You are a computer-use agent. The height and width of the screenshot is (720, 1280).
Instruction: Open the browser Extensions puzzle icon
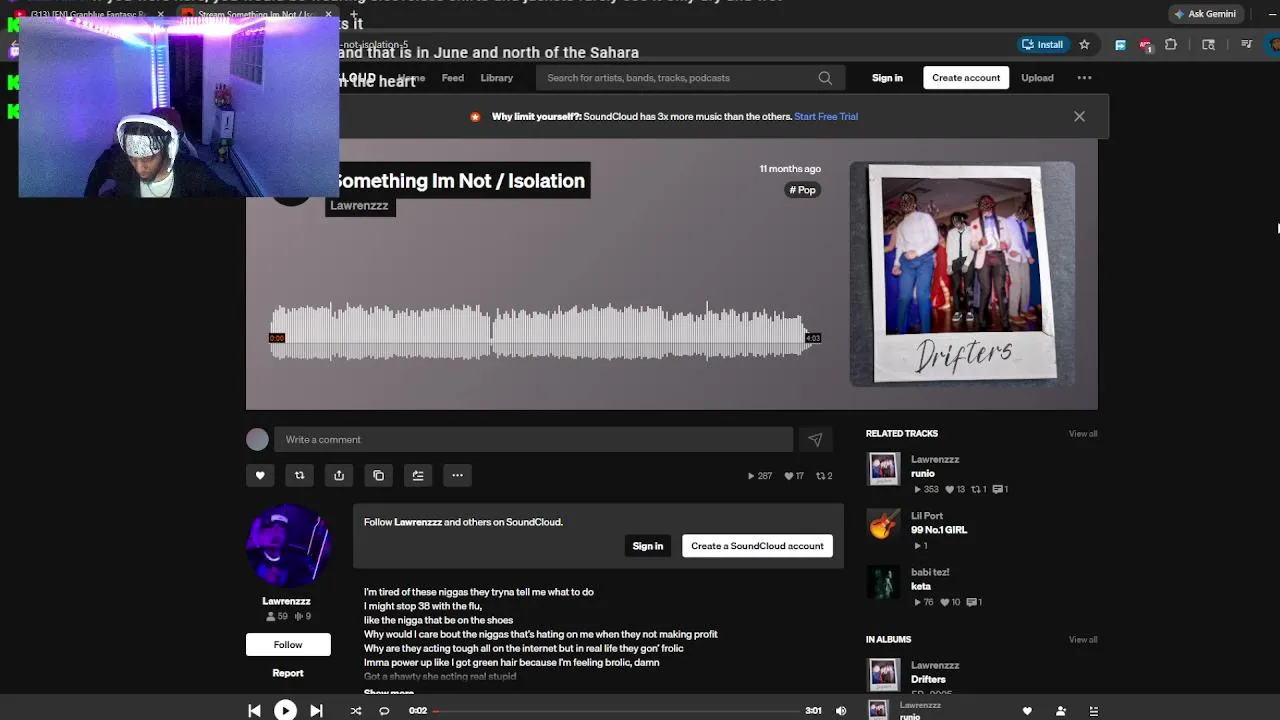(1171, 44)
